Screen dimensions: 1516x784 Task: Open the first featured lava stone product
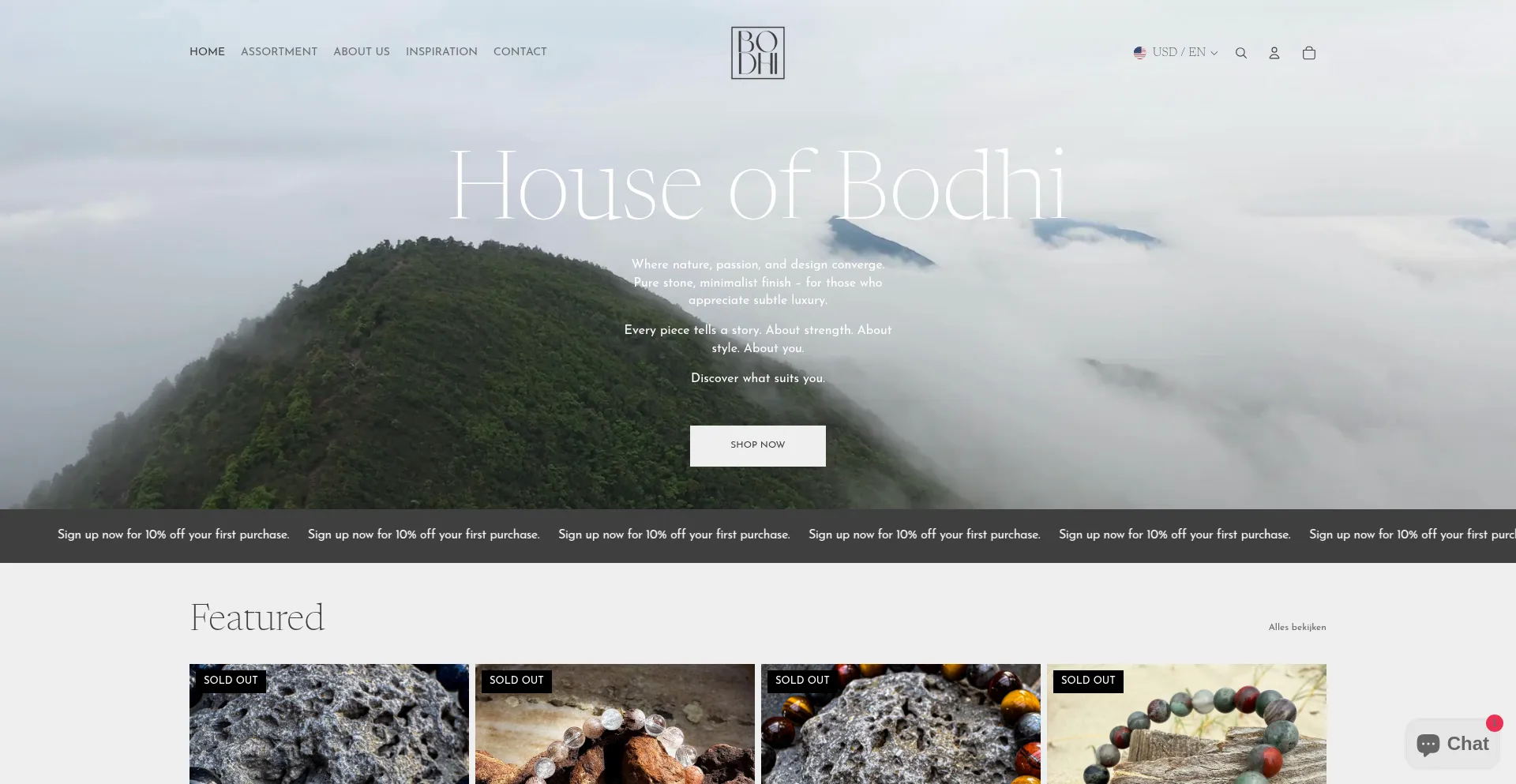[329, 724]
